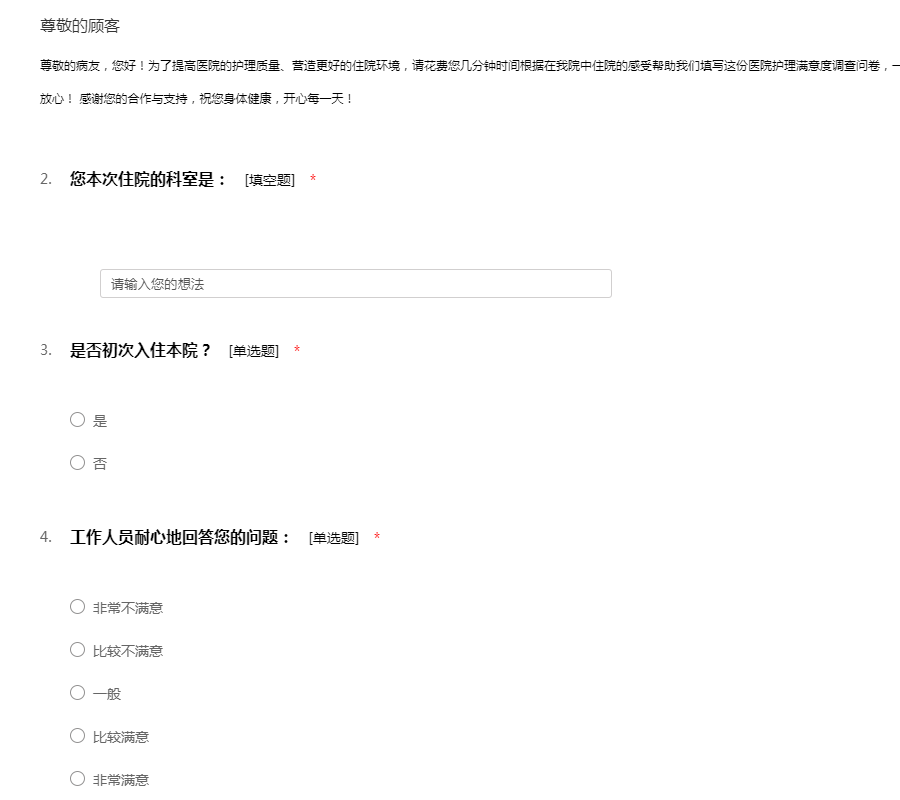Pick the '一般' satisfaction option

pos(77,693)
